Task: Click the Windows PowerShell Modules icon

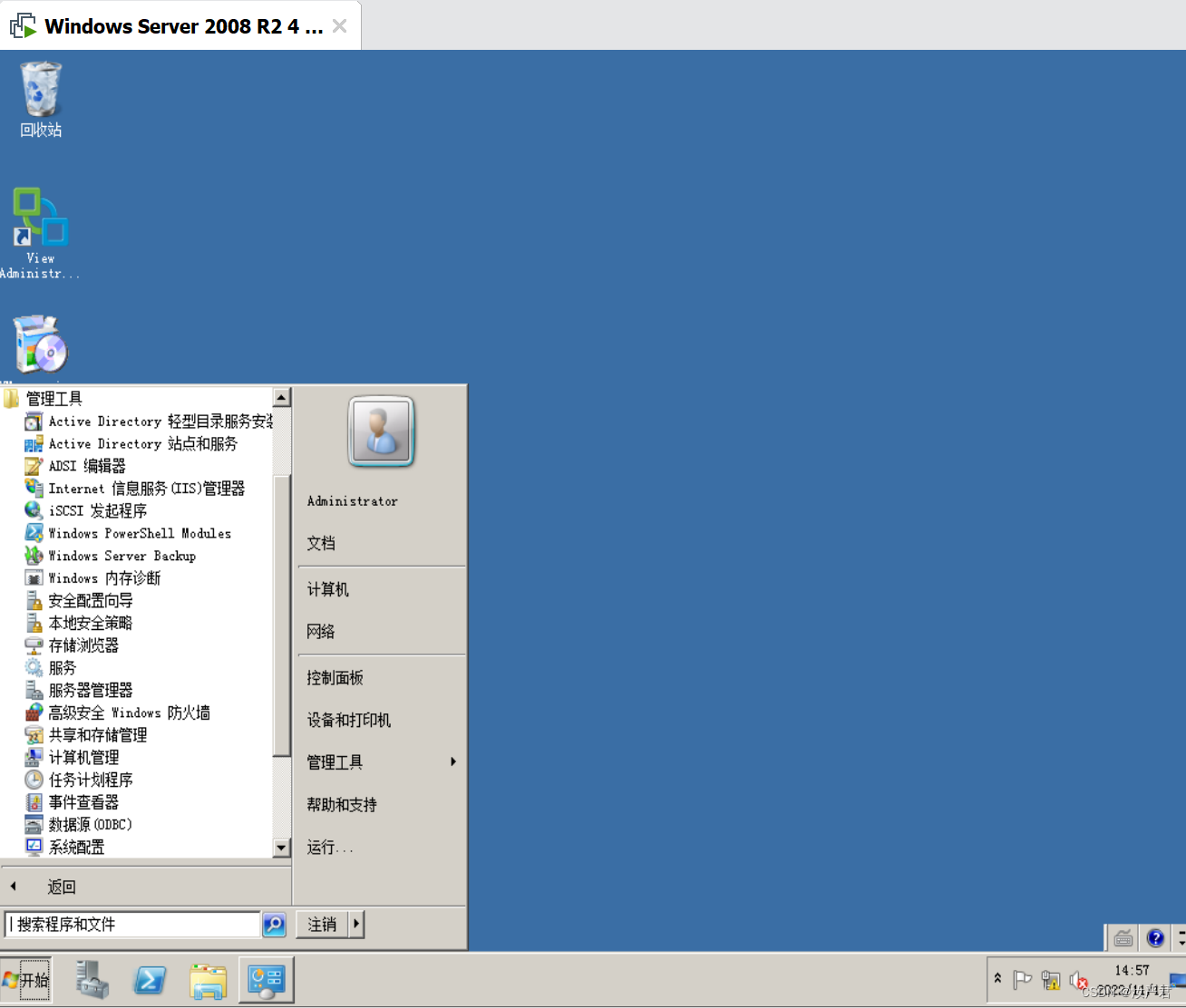Action: pos(34,533)
